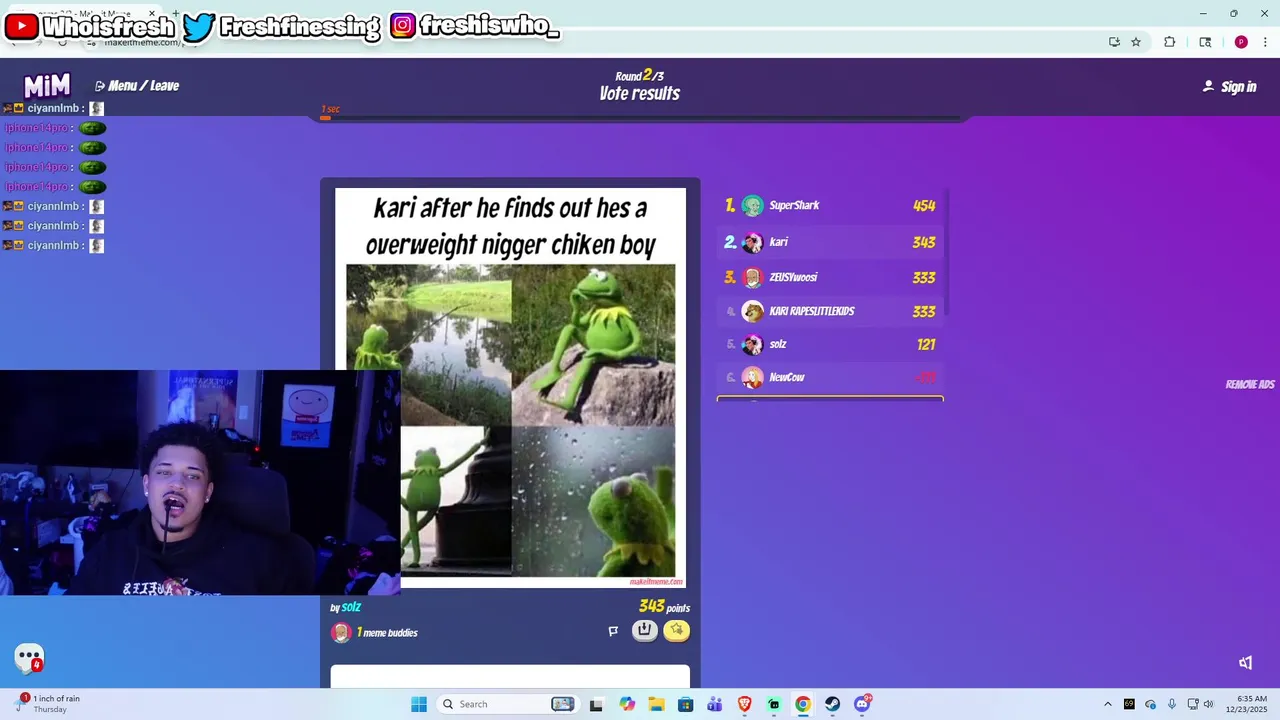
Task: Click the meme buddies avatar
Action: (341, 632)
